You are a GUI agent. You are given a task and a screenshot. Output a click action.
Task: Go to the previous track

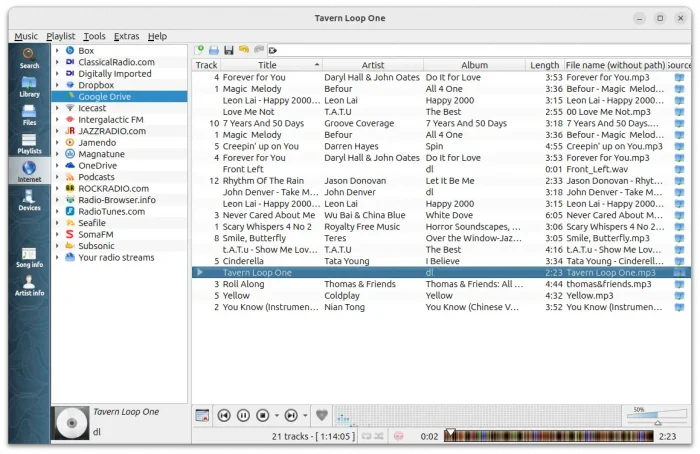pyautogui.click(x=224, y=416)
